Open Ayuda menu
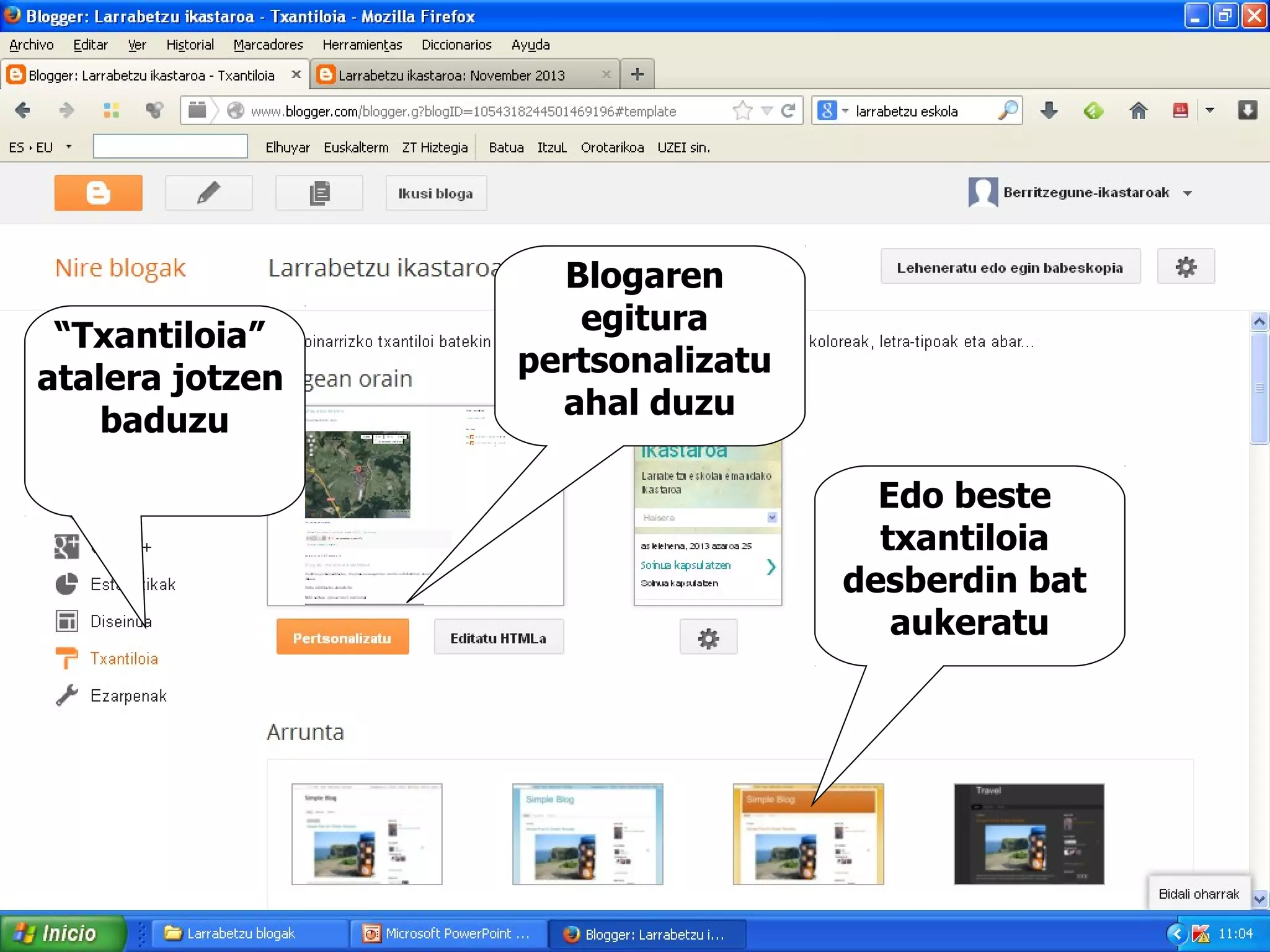This screenshot has height=952, width=1270. coord(530,45)
